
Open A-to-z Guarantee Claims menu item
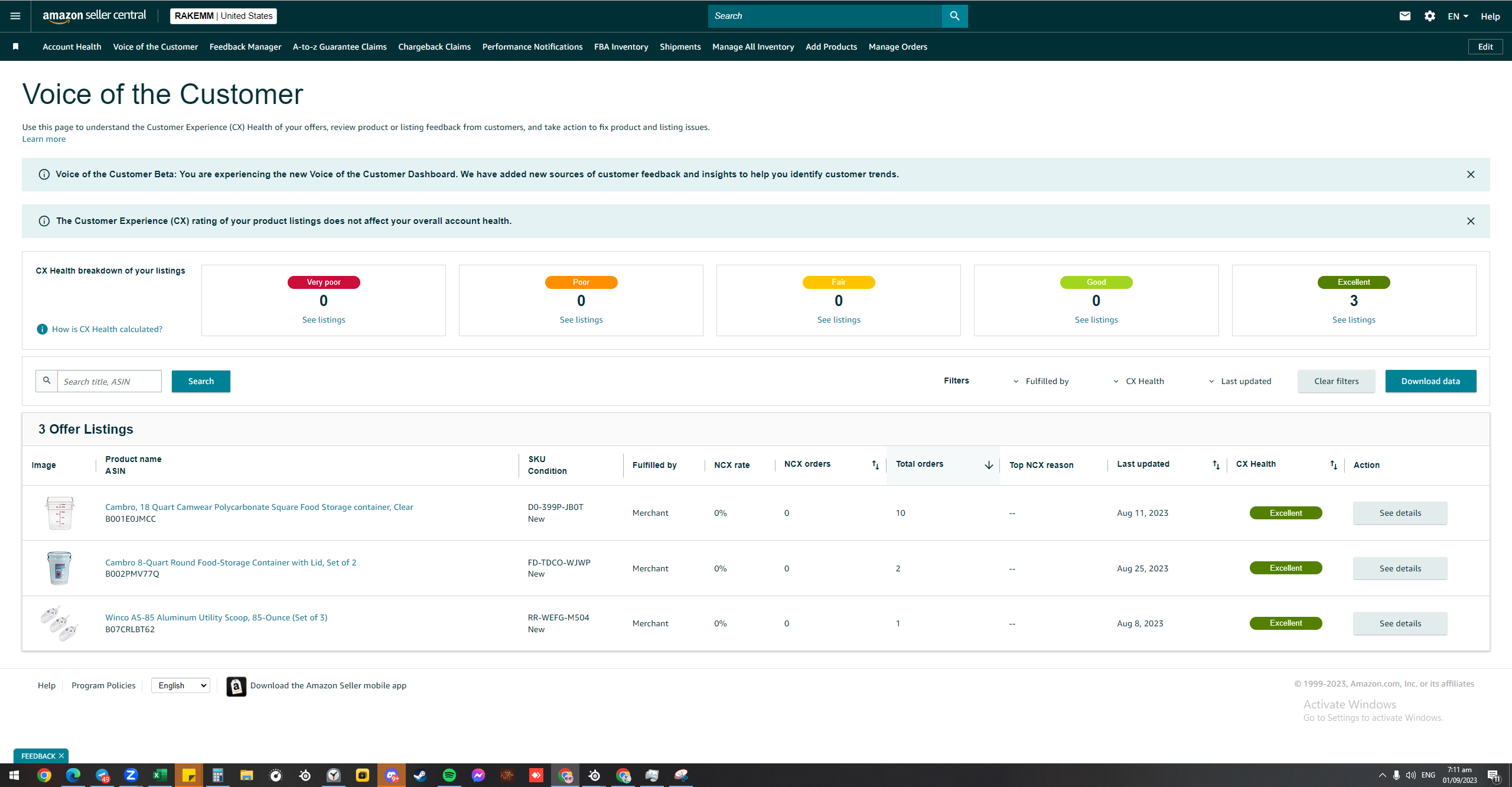340,47
